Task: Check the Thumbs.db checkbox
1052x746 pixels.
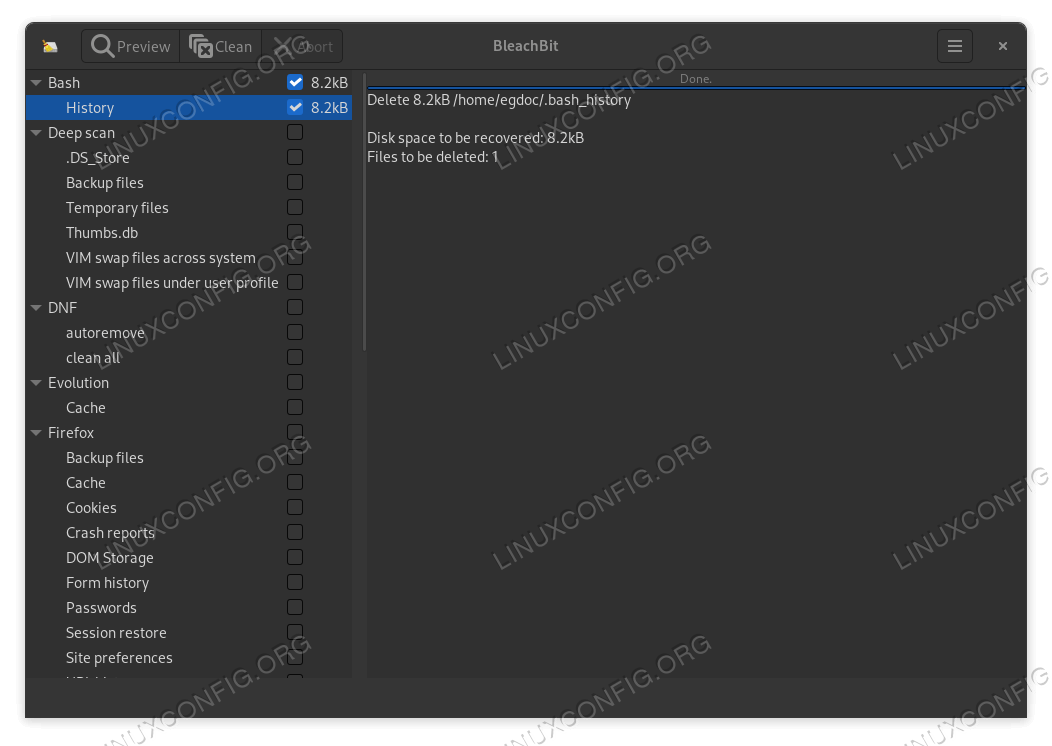Action: [x=295, y=232]
